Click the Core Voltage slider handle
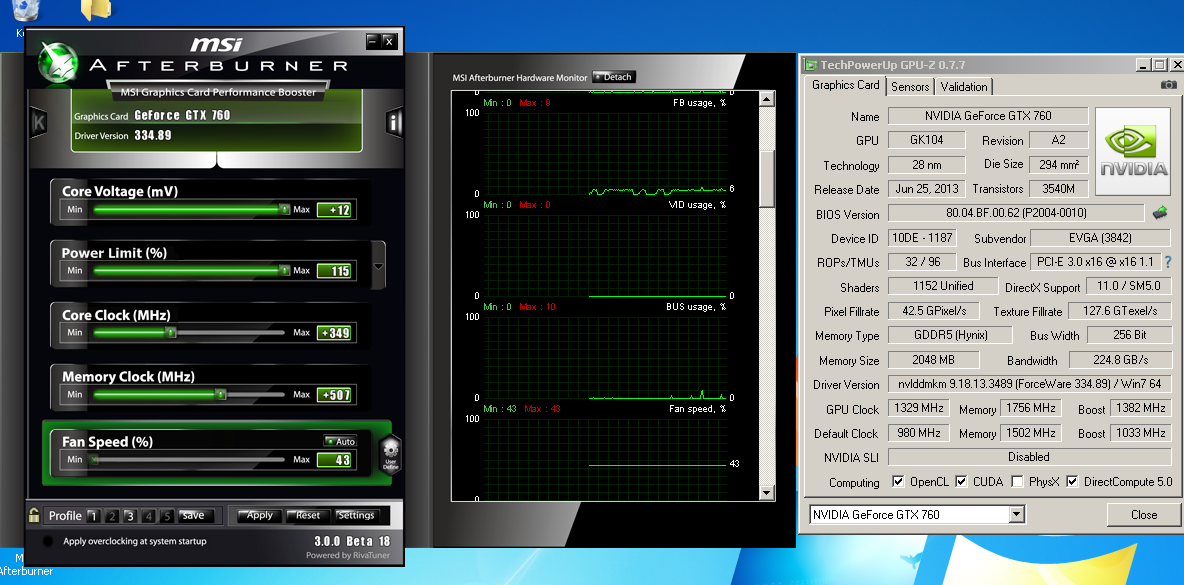The image size is (1184, 585). coord(285,209)
